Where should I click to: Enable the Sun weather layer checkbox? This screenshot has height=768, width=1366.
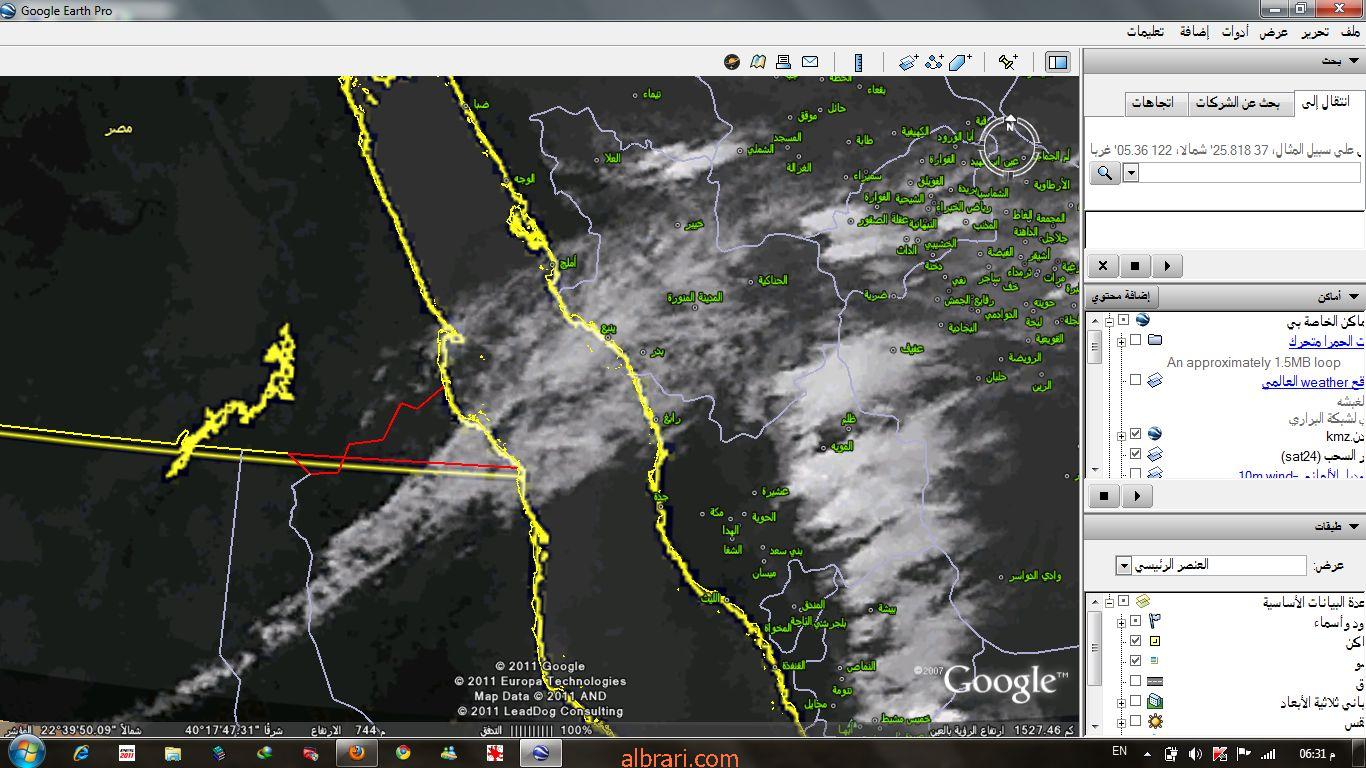1135,721
